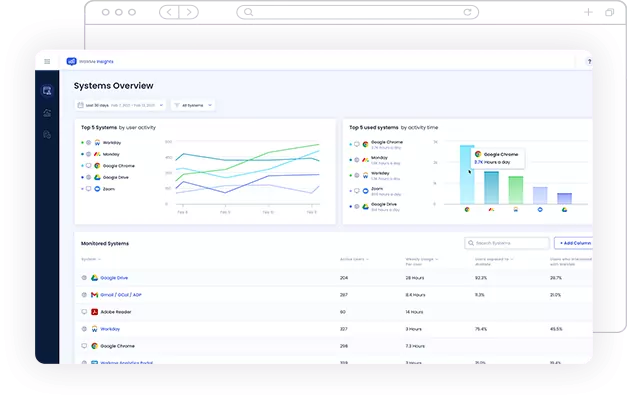This screenshot has height=399, width=628.
Task: Select the Systems Overview sidebar icon
Action: click(47, 91)
